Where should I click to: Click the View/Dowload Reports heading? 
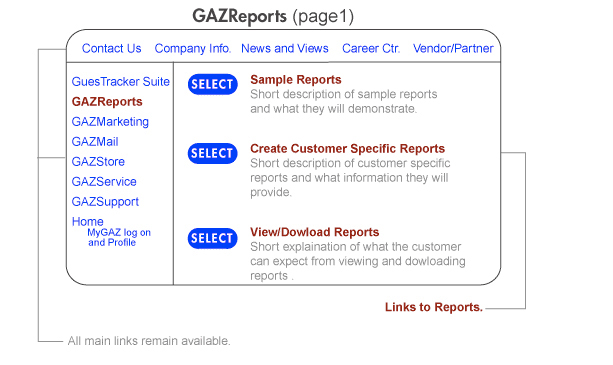click(315, 232)
